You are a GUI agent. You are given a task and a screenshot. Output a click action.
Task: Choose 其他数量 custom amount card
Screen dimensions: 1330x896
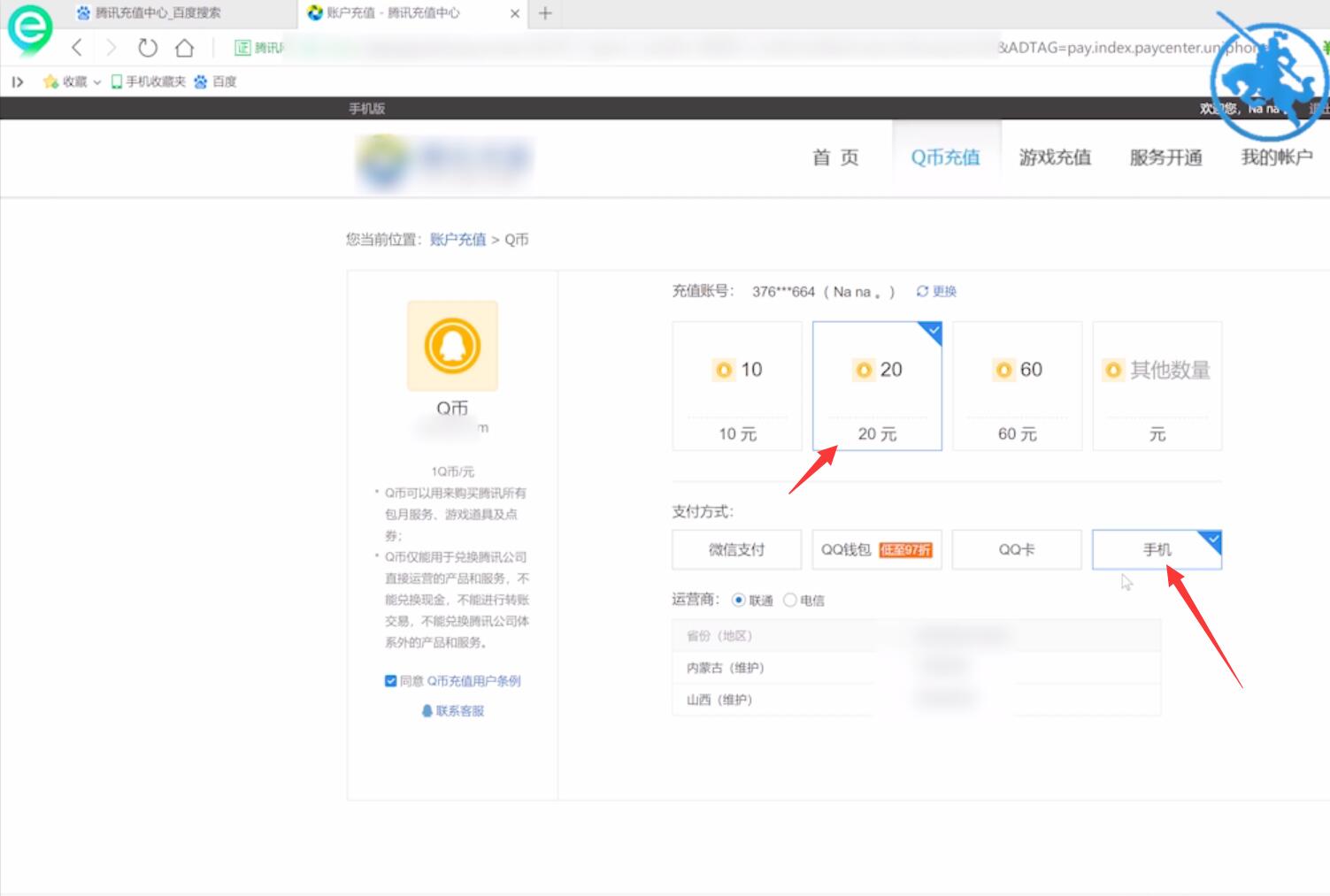(1157, 386)
